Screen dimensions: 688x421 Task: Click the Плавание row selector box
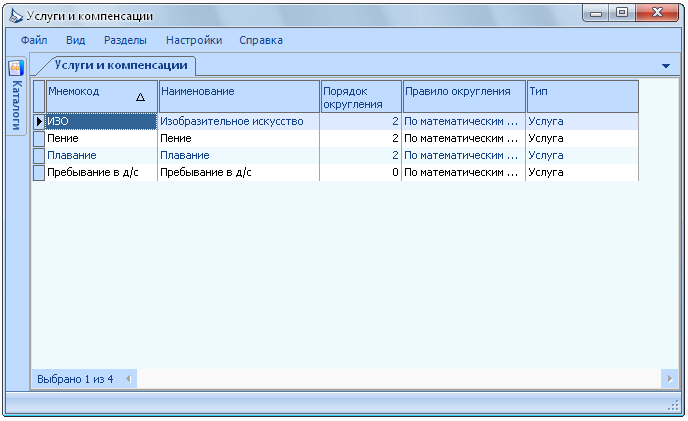coord(39,155)
